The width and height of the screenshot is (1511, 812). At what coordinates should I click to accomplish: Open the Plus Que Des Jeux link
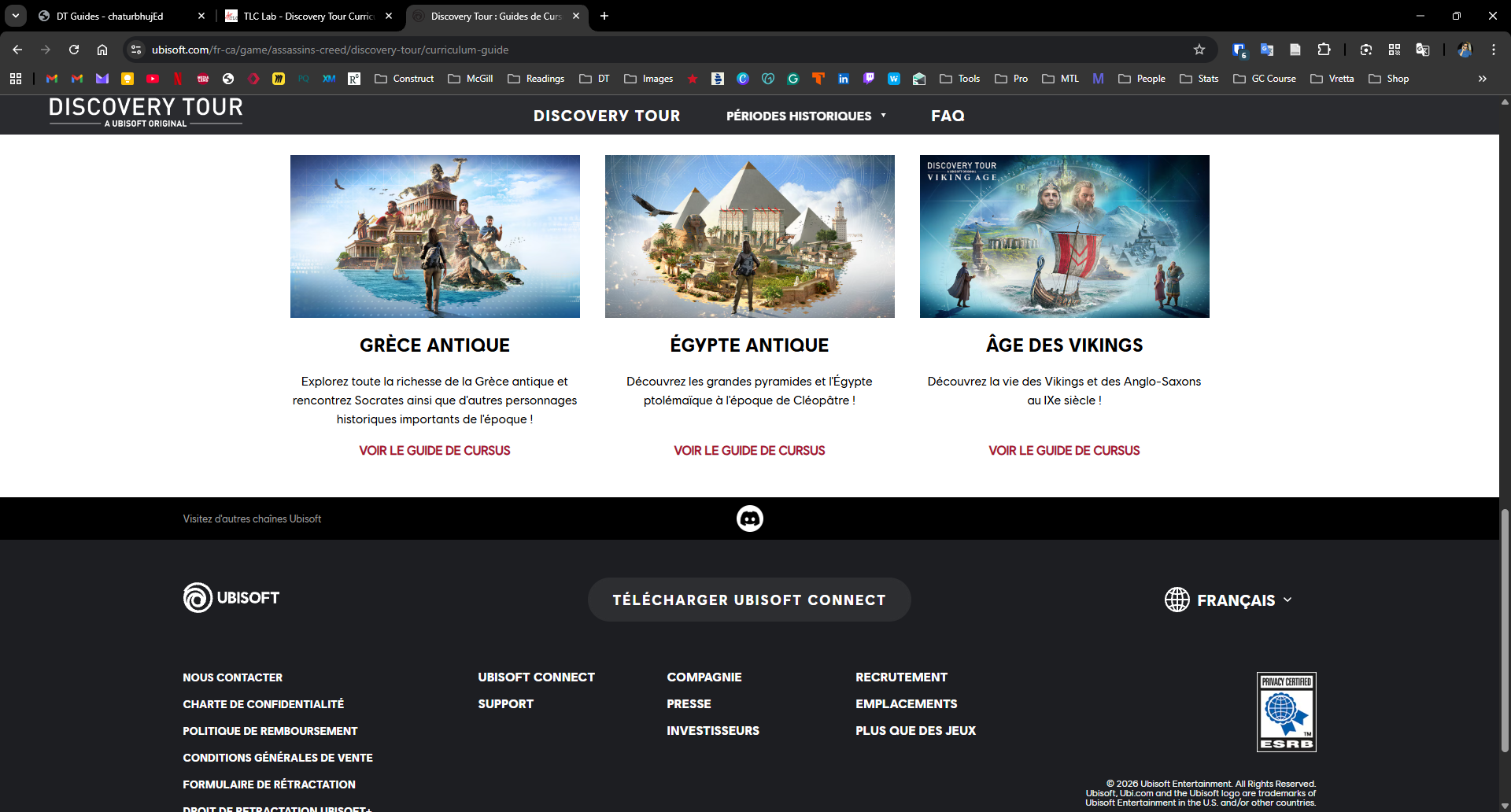pyautogui.click(x=915, y=731)
